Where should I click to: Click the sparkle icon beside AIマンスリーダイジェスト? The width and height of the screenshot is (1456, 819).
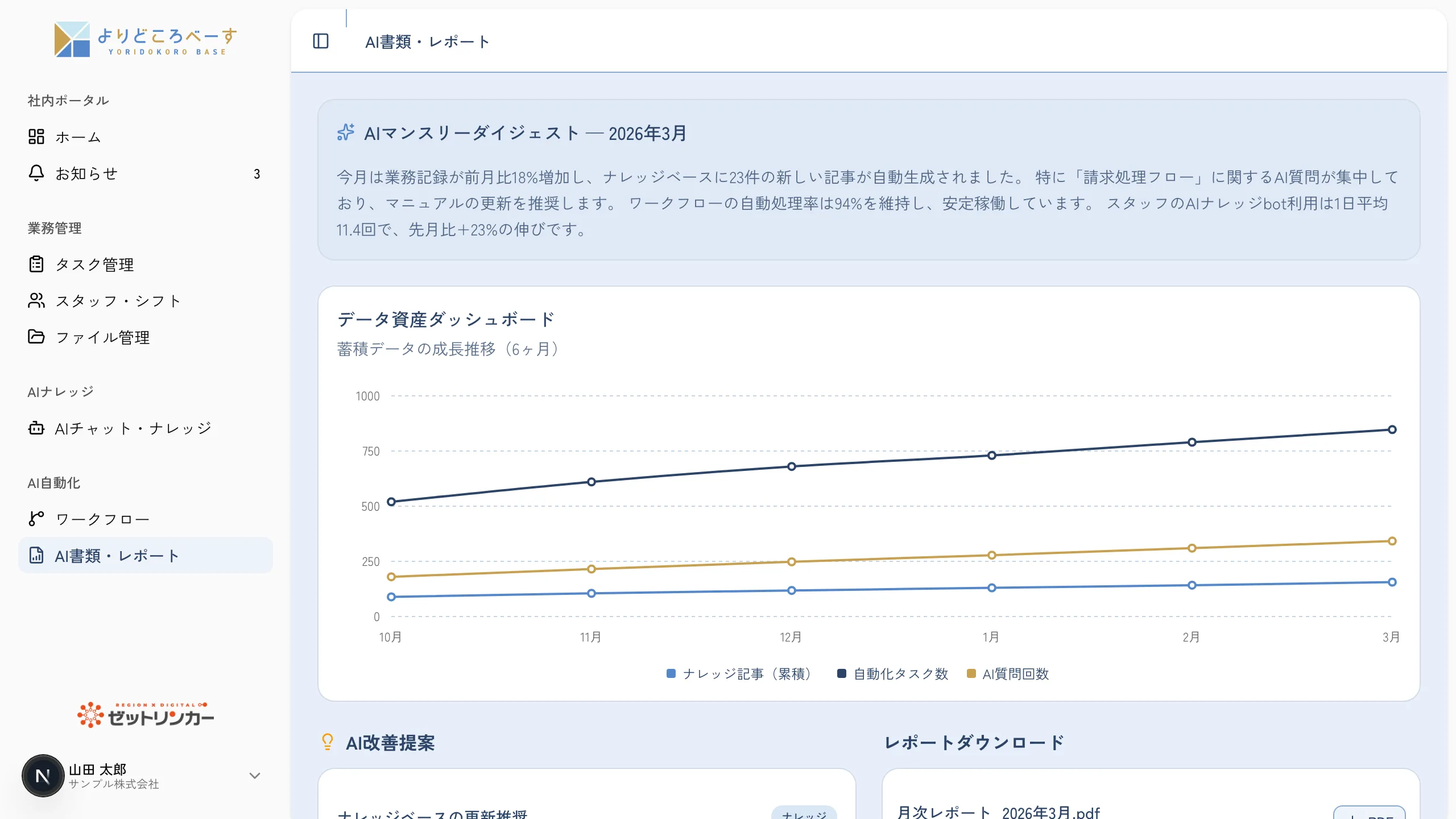coord(346,133)
